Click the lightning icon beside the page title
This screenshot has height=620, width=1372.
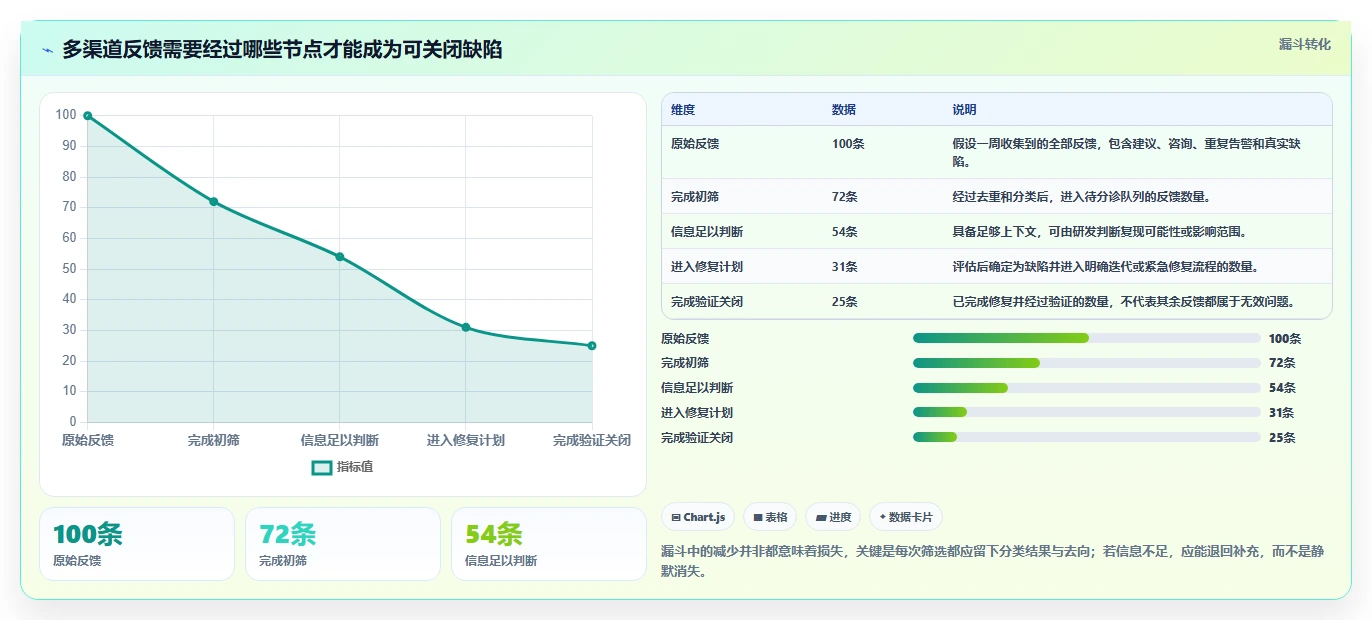[x=47, y=50]
